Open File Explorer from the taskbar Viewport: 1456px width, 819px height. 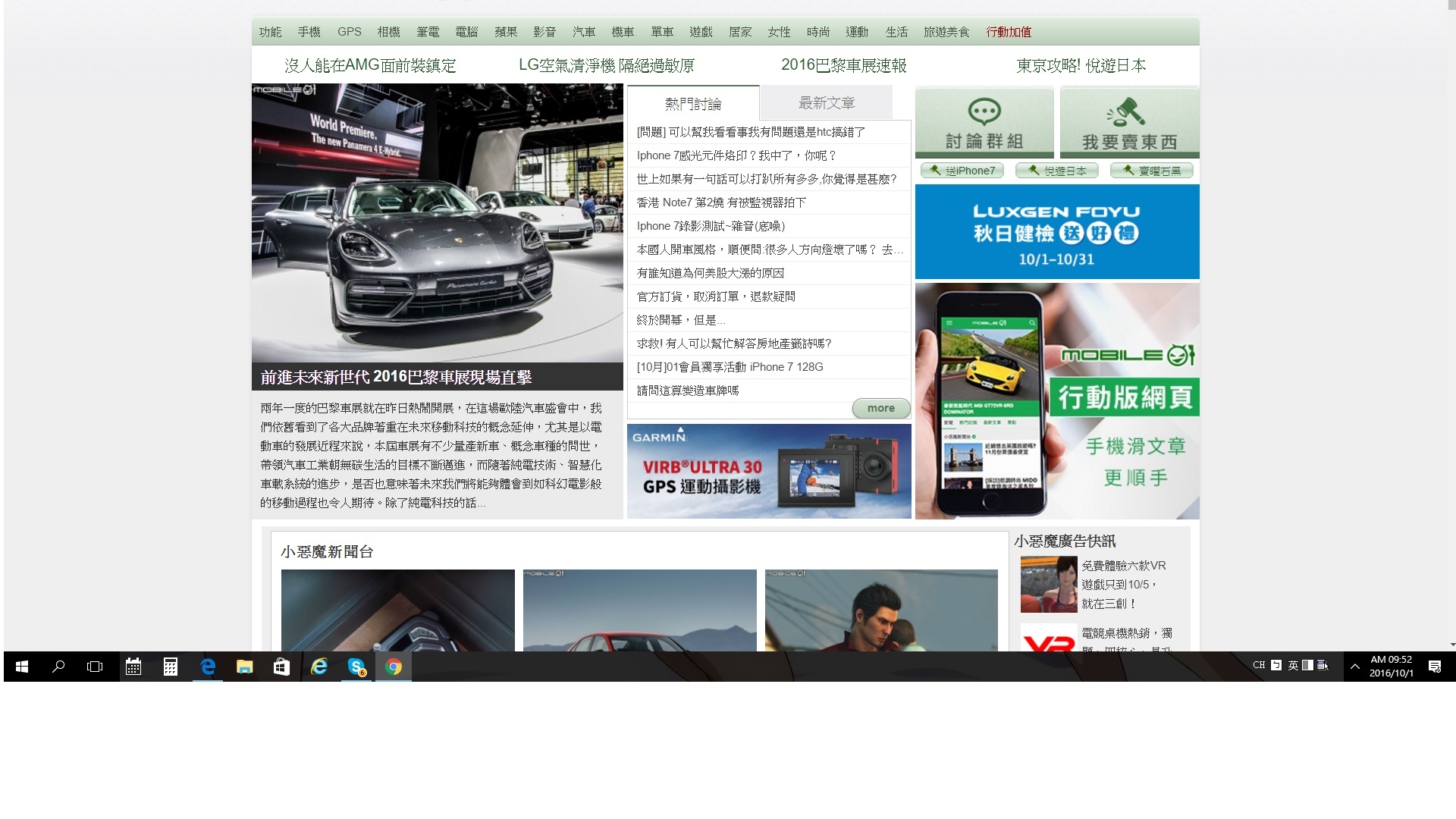[244, 667]
